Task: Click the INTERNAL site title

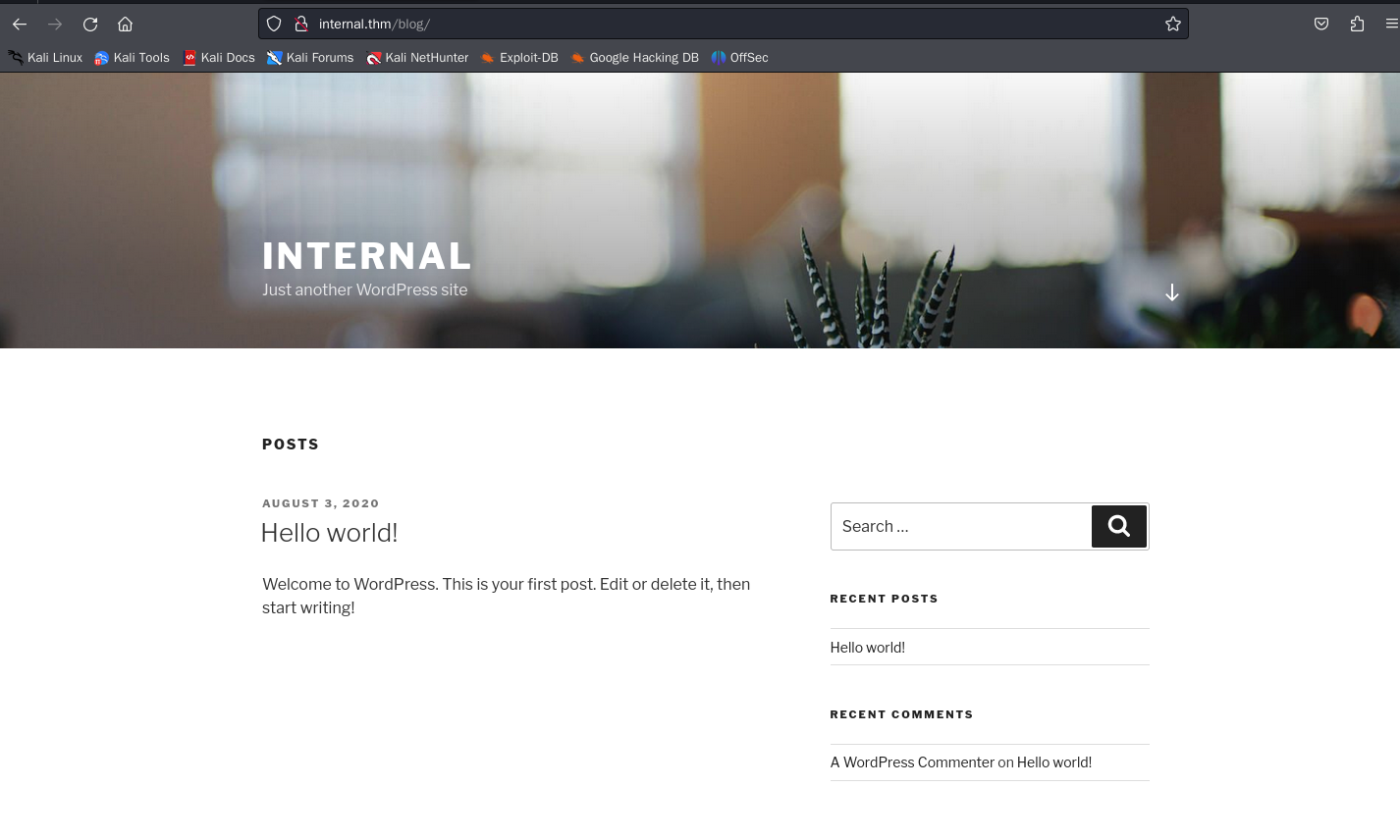Action: click(x=367, y=256)
